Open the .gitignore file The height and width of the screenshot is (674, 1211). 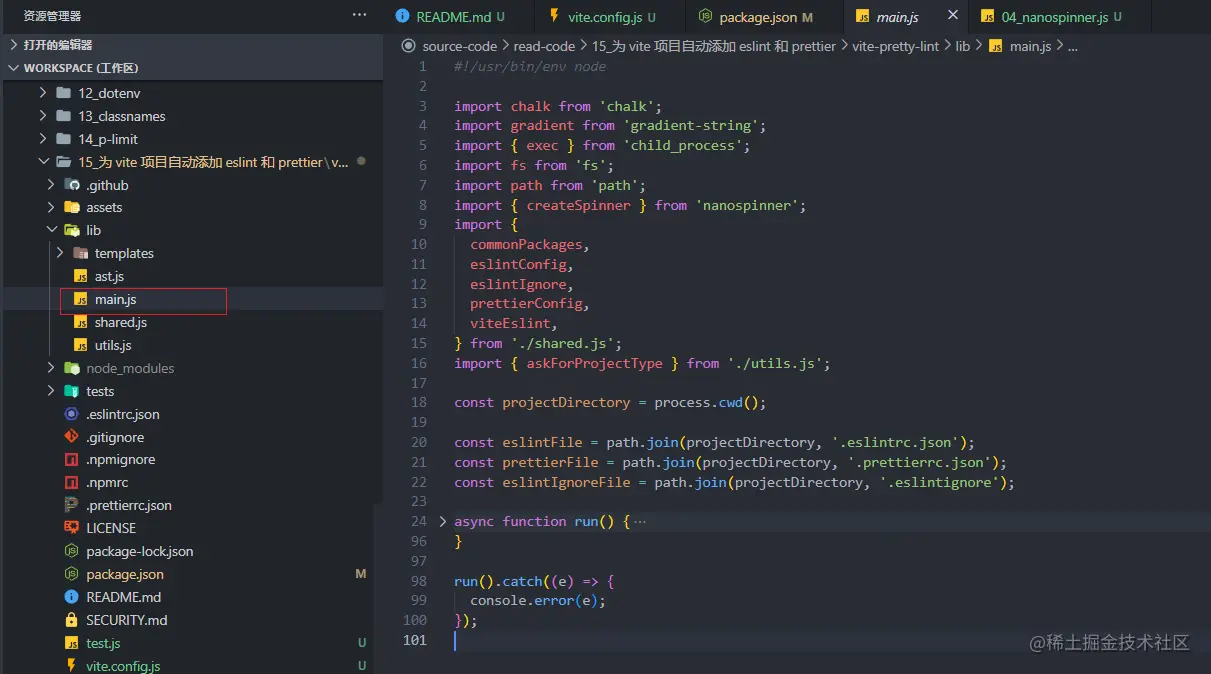coord(115,437)
